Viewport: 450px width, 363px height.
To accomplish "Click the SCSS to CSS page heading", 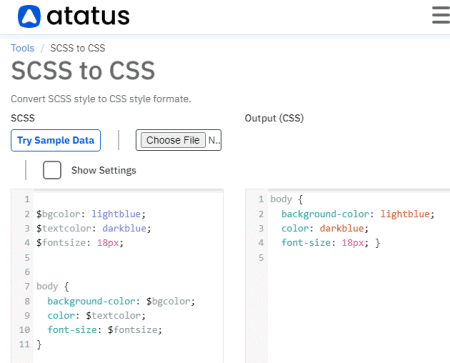I will [83, 70].
